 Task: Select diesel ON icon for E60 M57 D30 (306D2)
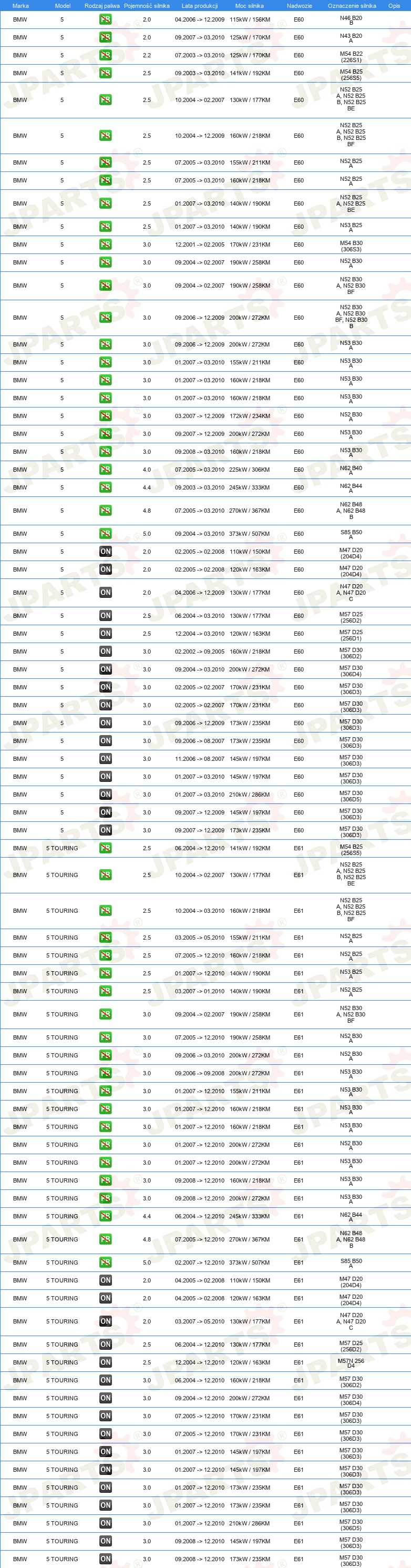[x=105, y=651]
